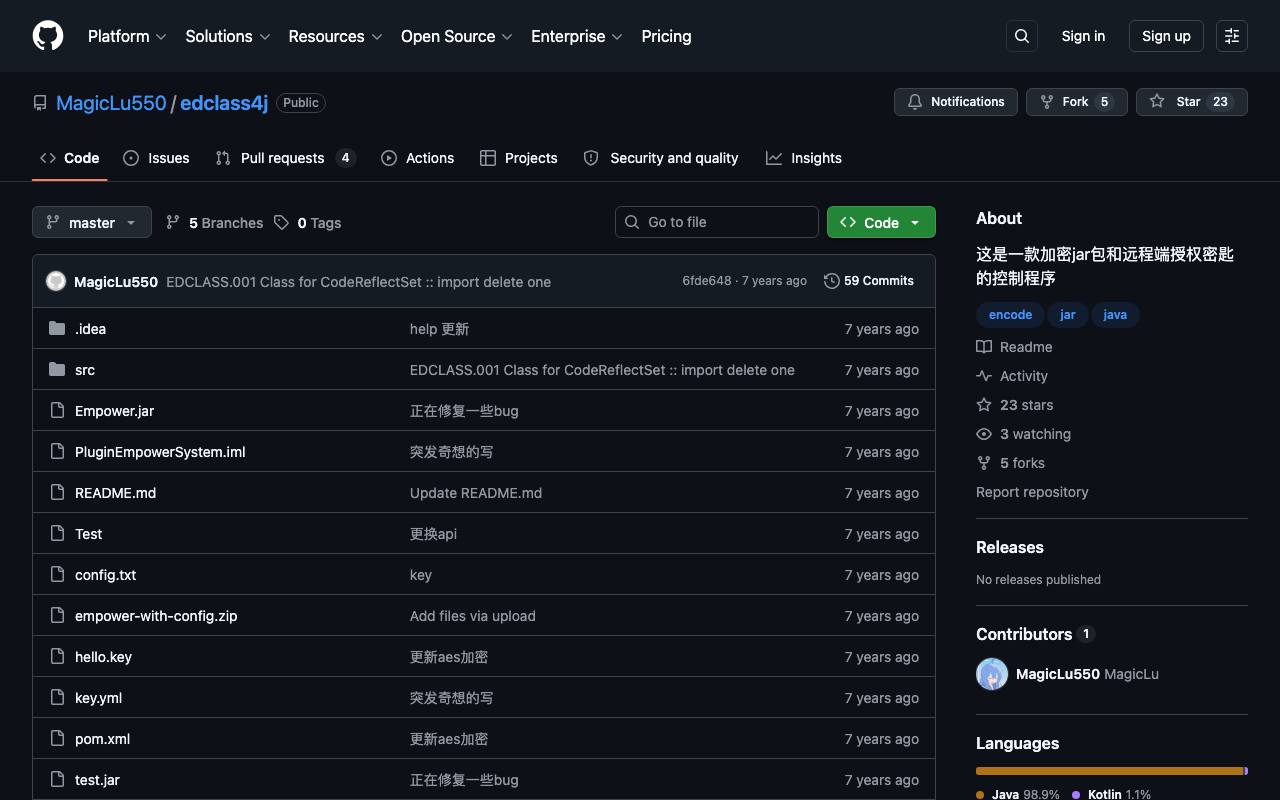Expand the Open Source menu
Screen dimensions: 1280x800
457,36
